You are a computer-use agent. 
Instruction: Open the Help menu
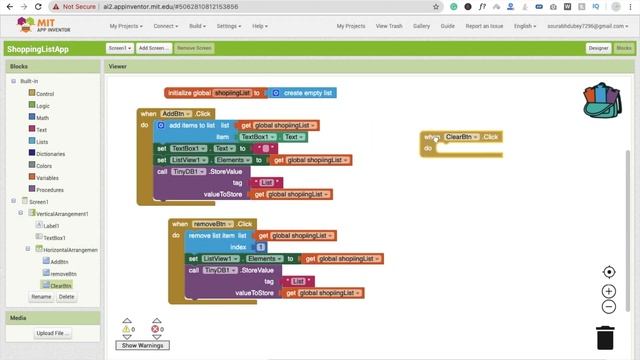(x=260, y=26)
